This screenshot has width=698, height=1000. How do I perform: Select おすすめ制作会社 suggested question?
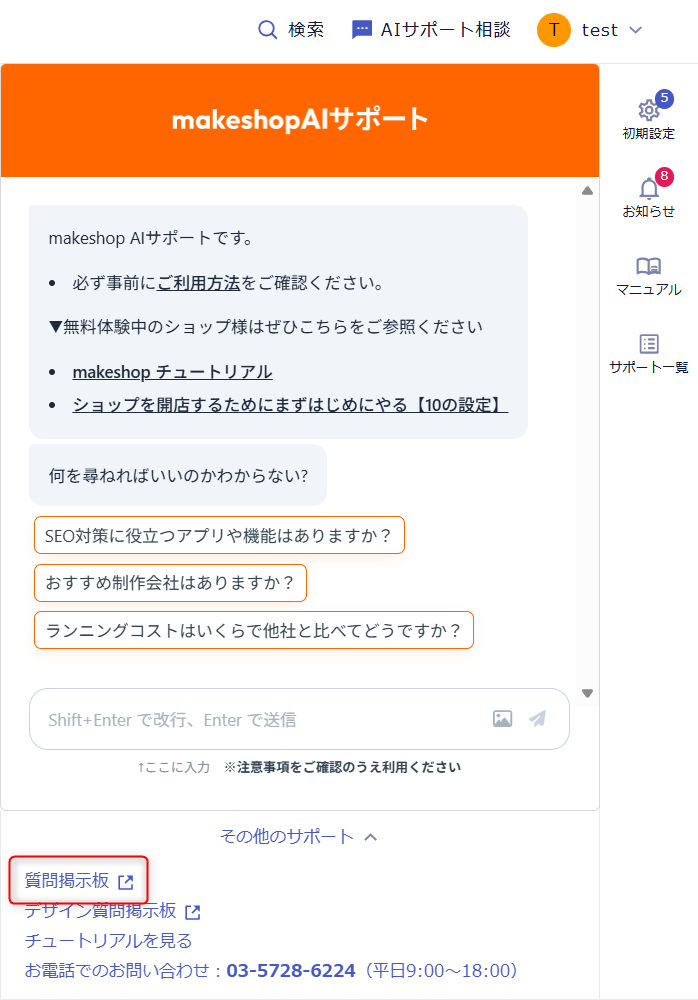click(170, 583)
